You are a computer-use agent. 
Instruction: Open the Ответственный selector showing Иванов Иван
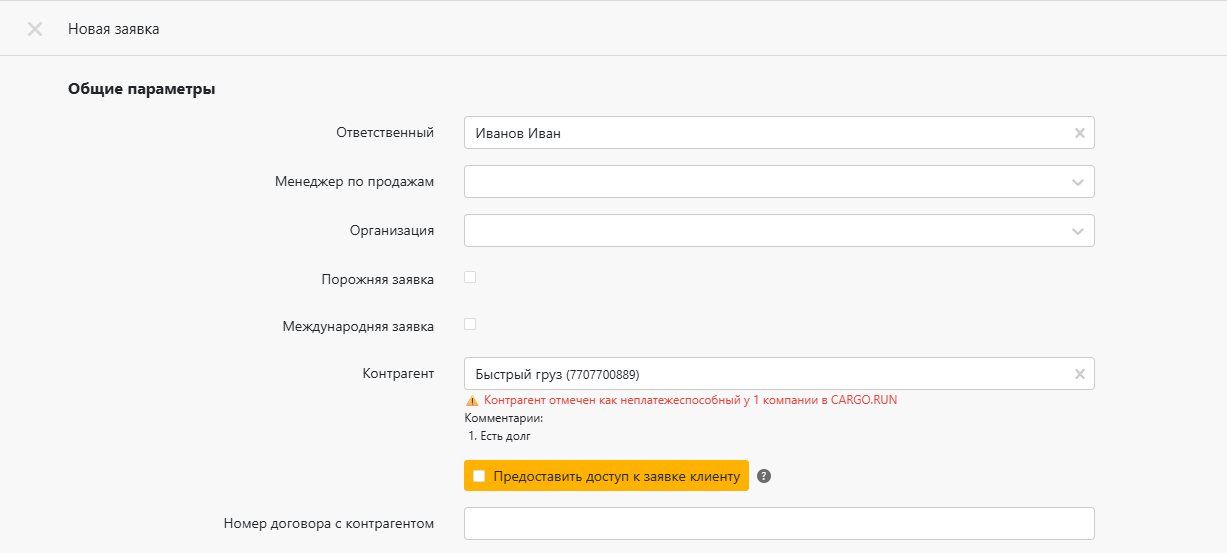pyautogui.click(x=760, y=133)
